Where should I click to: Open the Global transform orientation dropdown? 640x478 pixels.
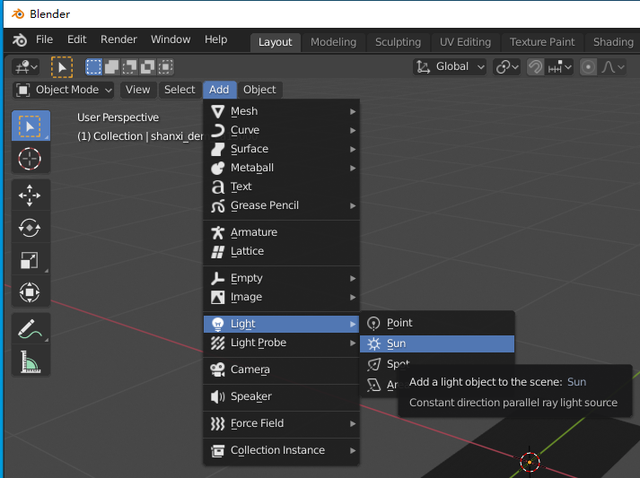coord(450,67)
